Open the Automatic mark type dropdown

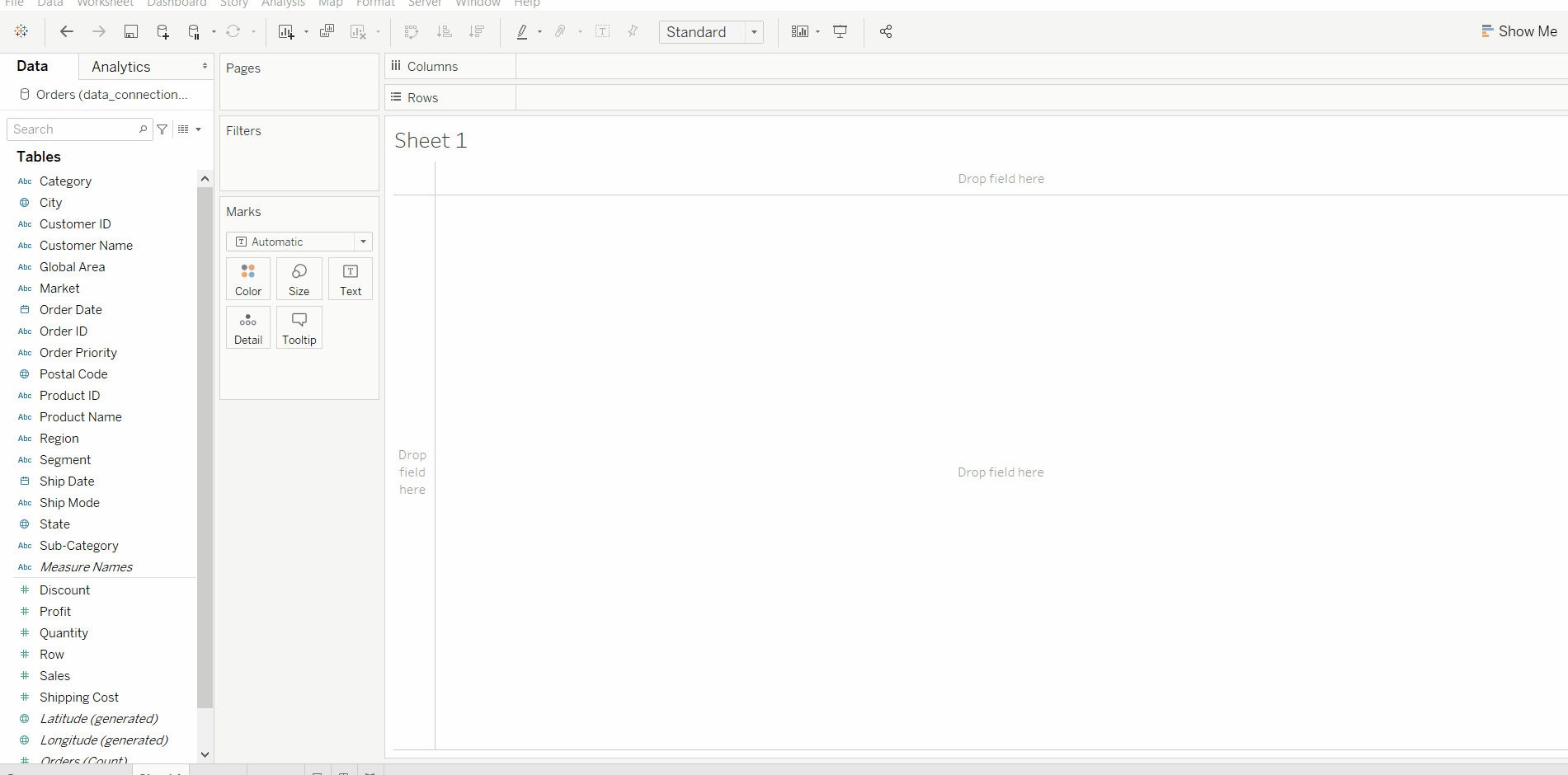pos(363,241)
